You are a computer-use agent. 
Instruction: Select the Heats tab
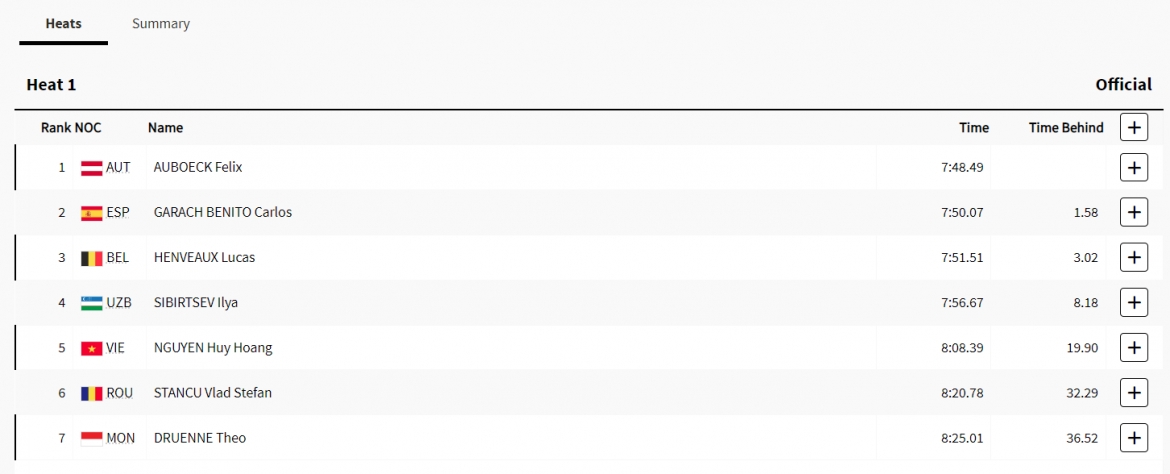point(63,24)
